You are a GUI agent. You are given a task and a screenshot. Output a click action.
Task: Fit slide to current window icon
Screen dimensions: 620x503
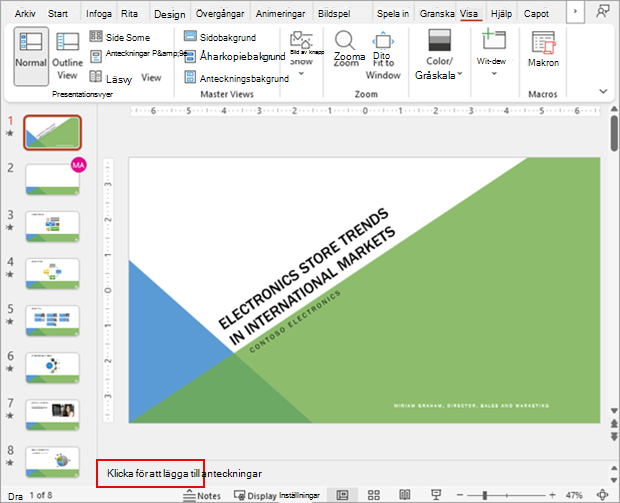pyautogui.click(x=603, y=495)
